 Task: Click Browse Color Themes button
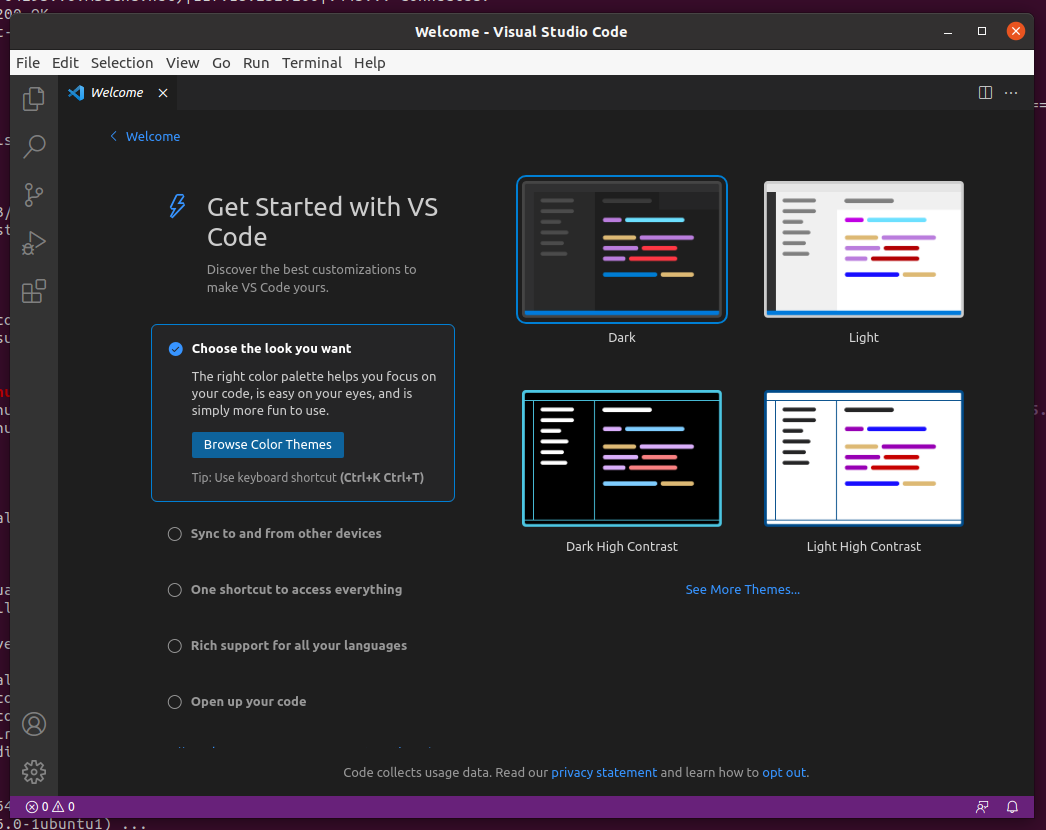pos(268,445)
